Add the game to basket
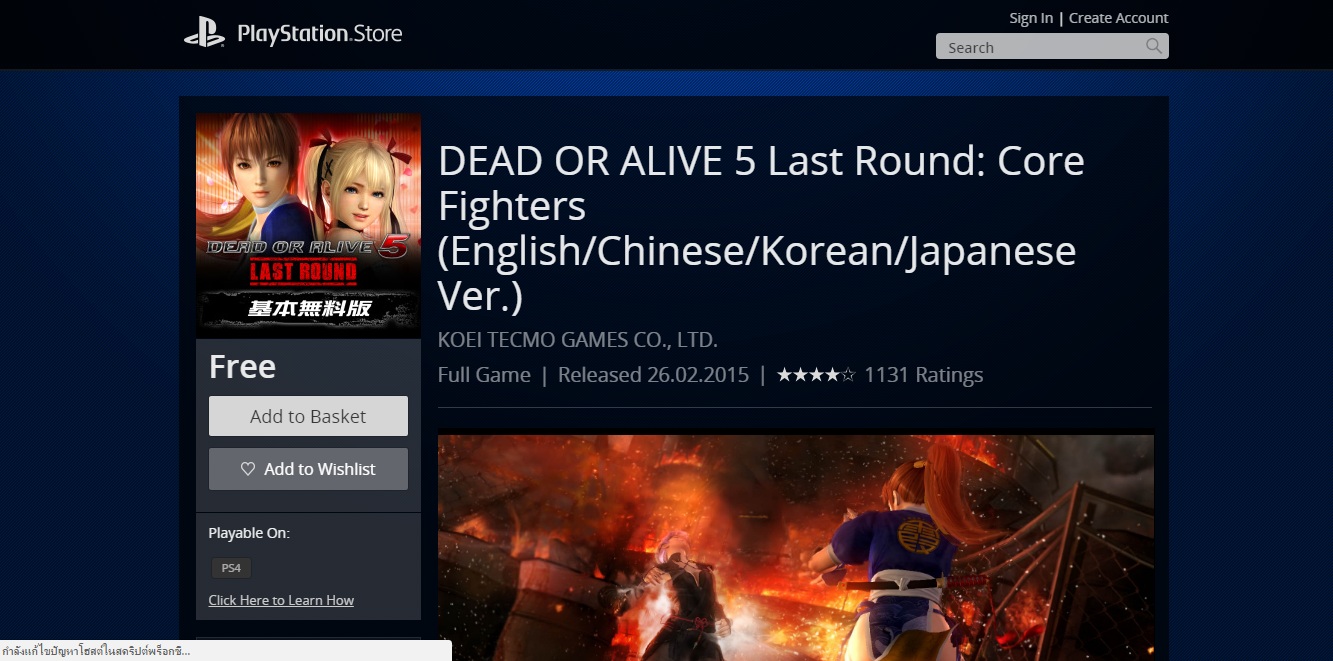The width and height of the screenshot is (1333, 661). [x=308, y=416]
